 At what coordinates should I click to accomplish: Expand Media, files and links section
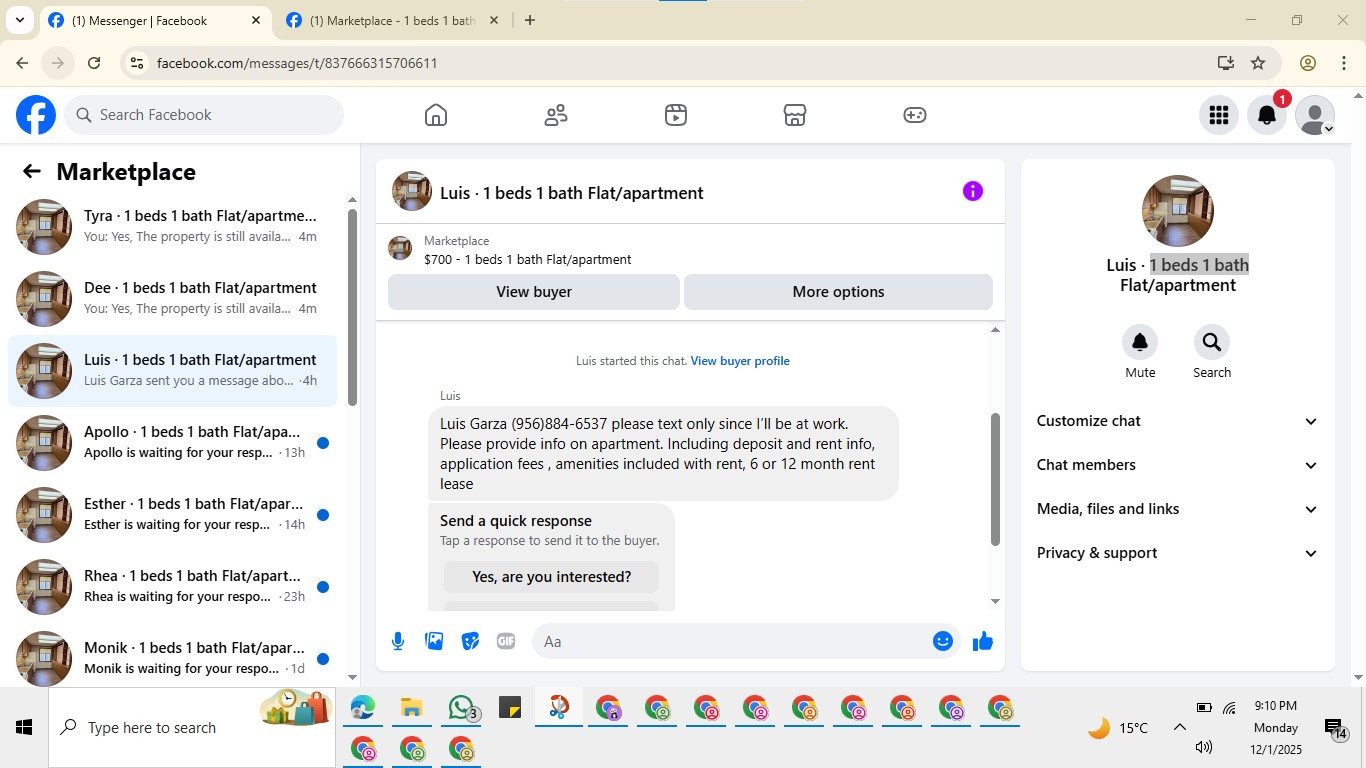click(x=1178, y=509)
